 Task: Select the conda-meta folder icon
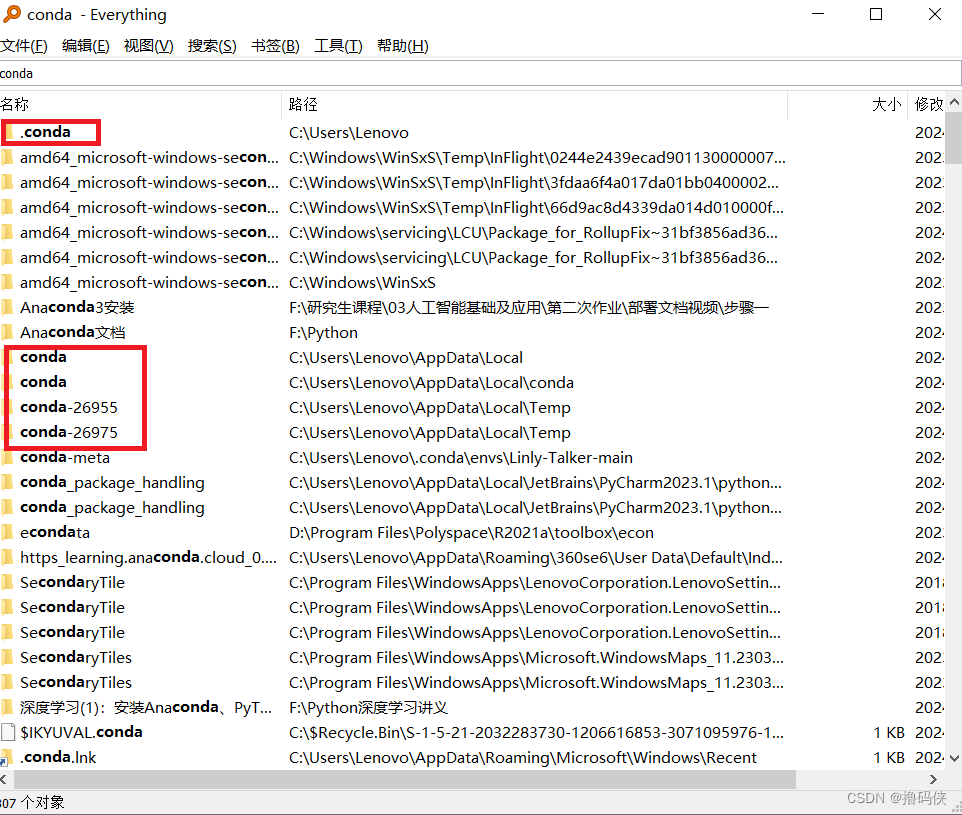(x=7, y=458)
